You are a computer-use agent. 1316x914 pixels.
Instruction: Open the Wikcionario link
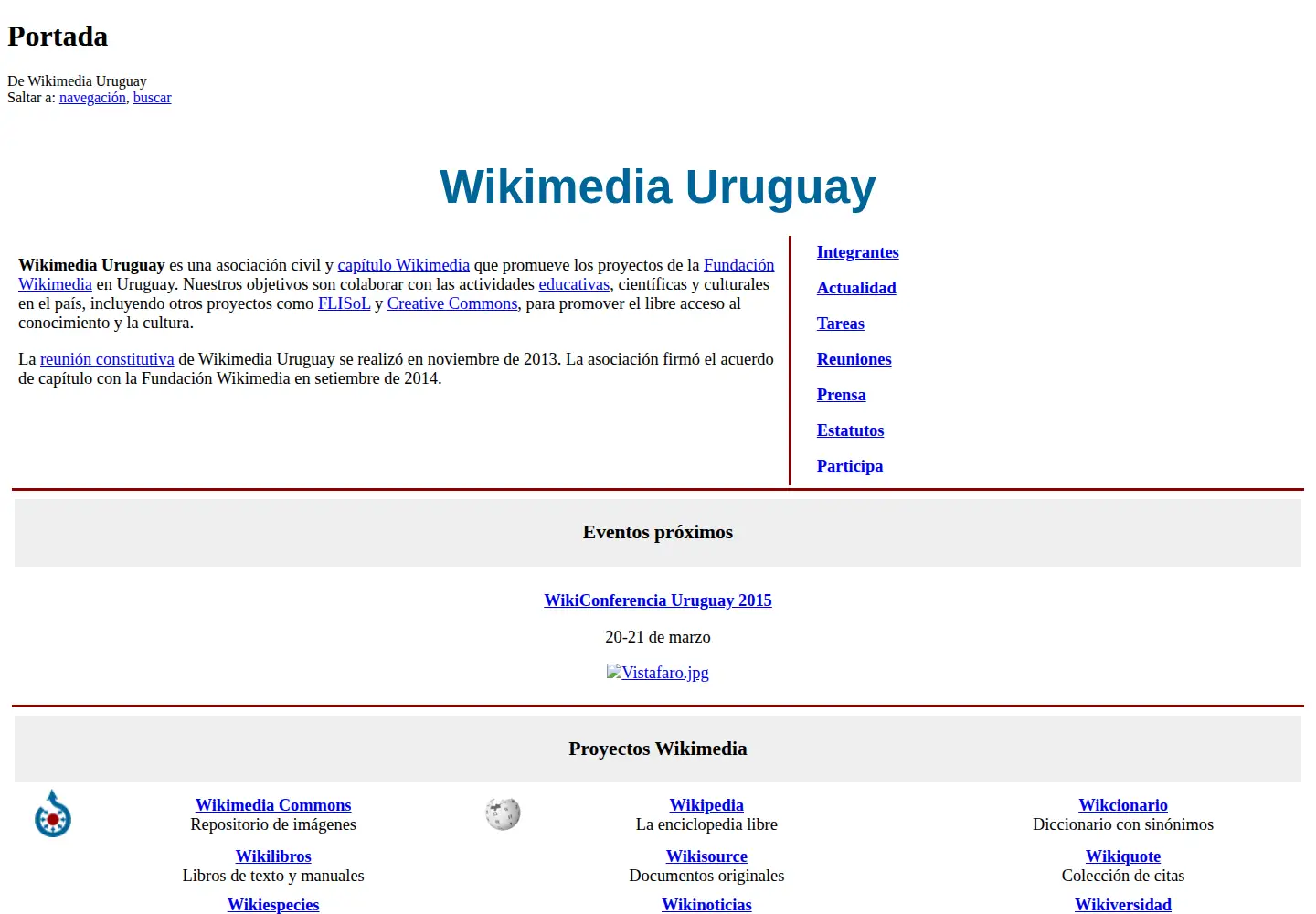coord(1123,805)
